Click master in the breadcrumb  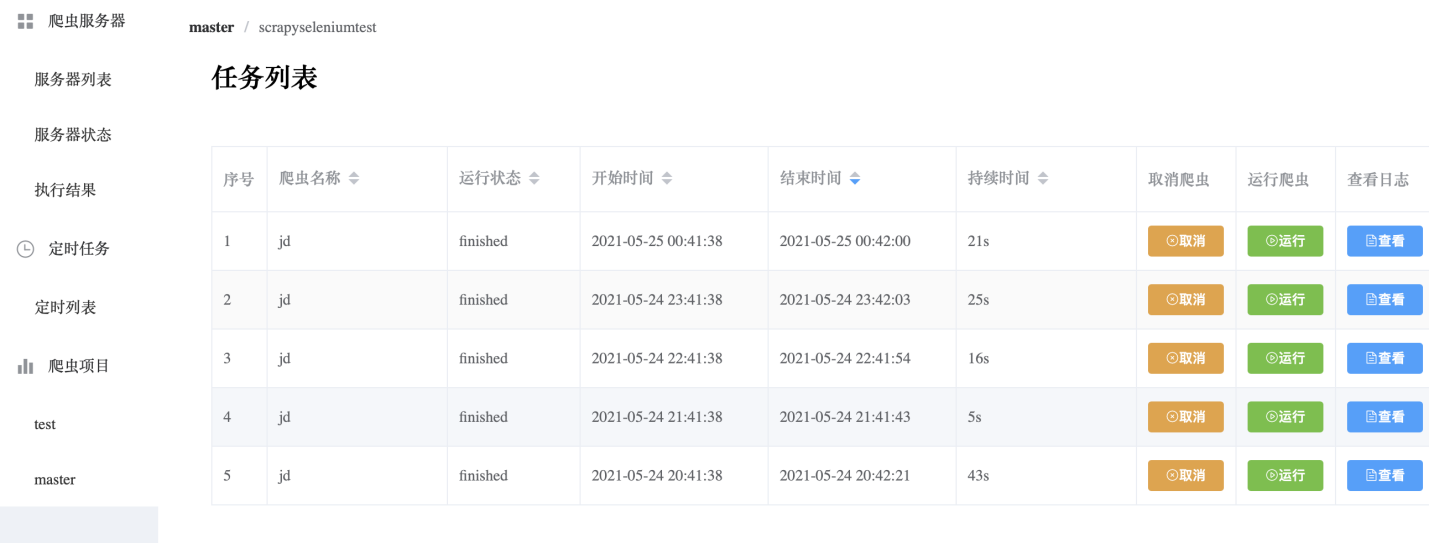tap(211, 28)
